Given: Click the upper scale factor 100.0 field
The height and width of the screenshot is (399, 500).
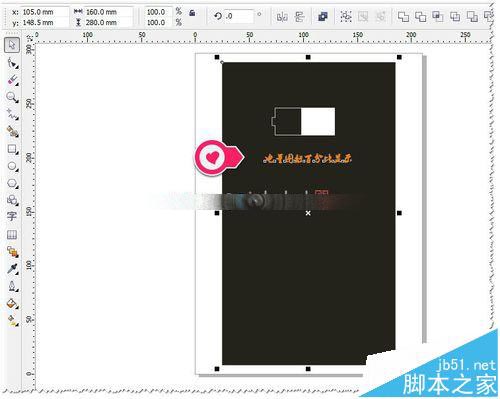Looking at the screenshot, I should tap(158, 12).
